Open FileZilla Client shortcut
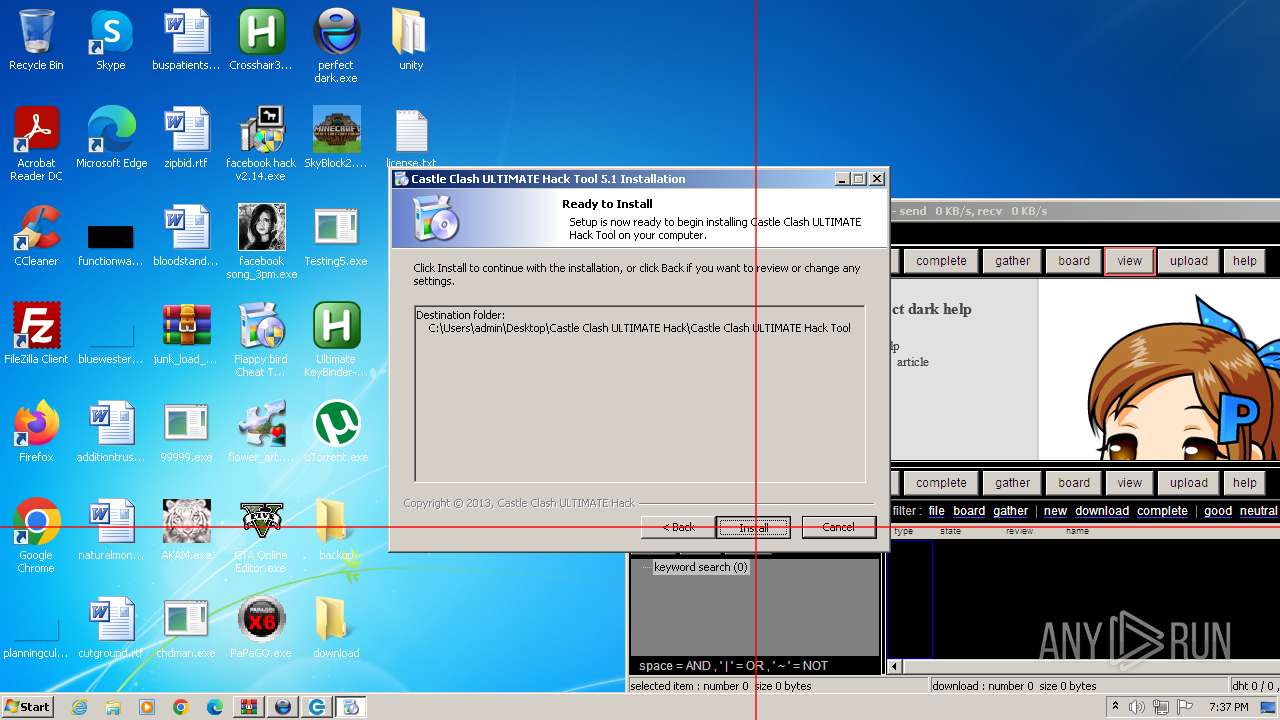 tap(36, 334)
